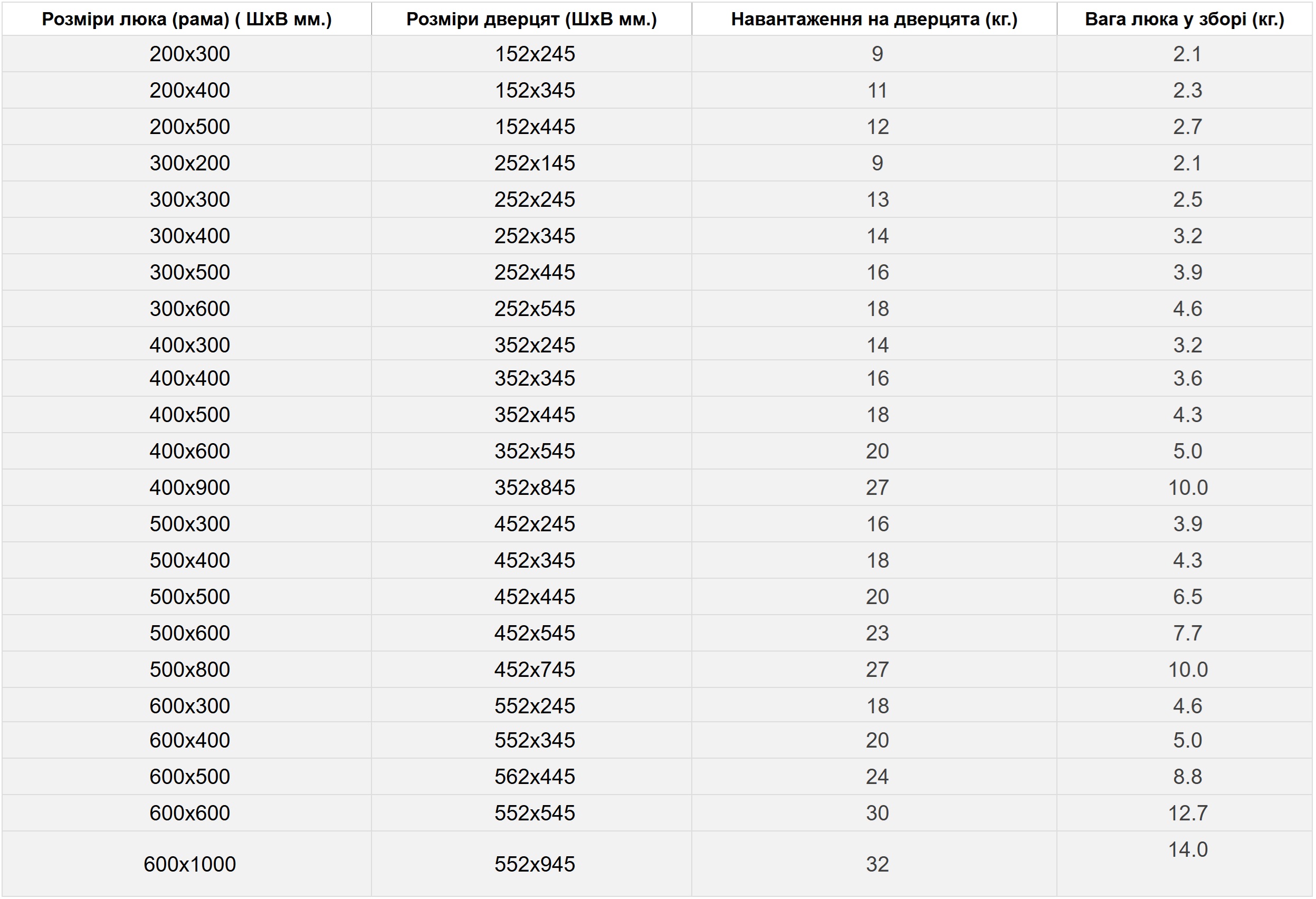1316x899 pixels.
Task: Select the weight value 14.0
Action: pos(1187,849)
